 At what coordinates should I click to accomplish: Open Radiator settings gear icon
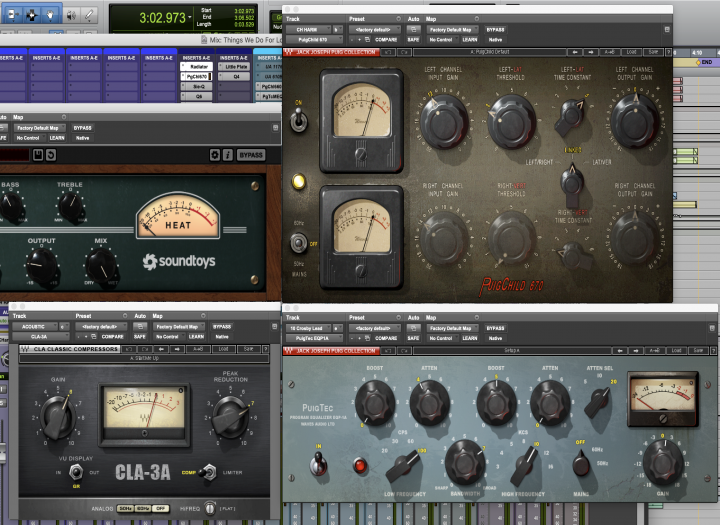[x=214, y=155]
